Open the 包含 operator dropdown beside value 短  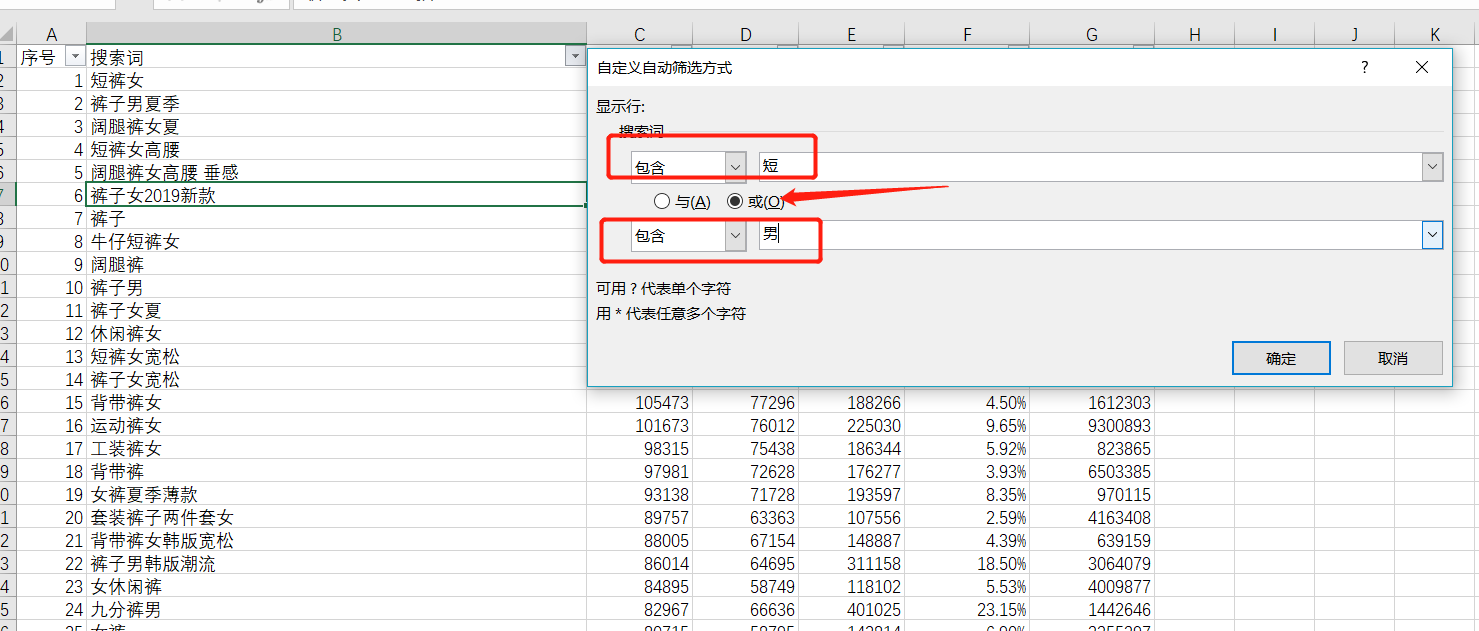[x=735, y=166]
